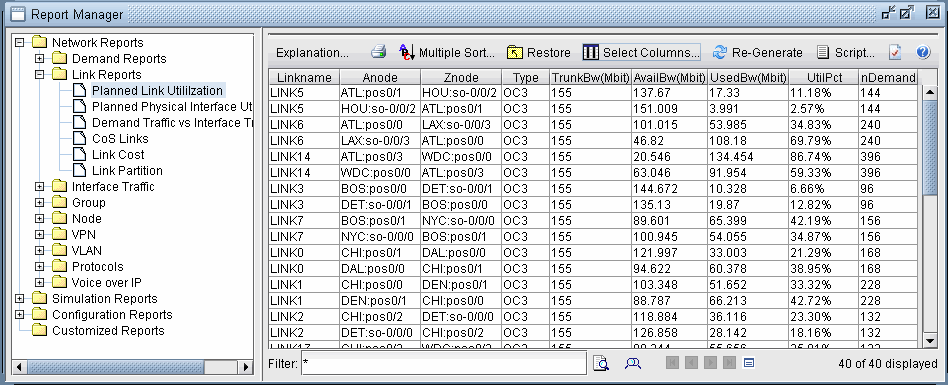The width and height of the screenshot is (948, 385).
Task: Go to previous page navigation icon
Action: coord(691,363)
